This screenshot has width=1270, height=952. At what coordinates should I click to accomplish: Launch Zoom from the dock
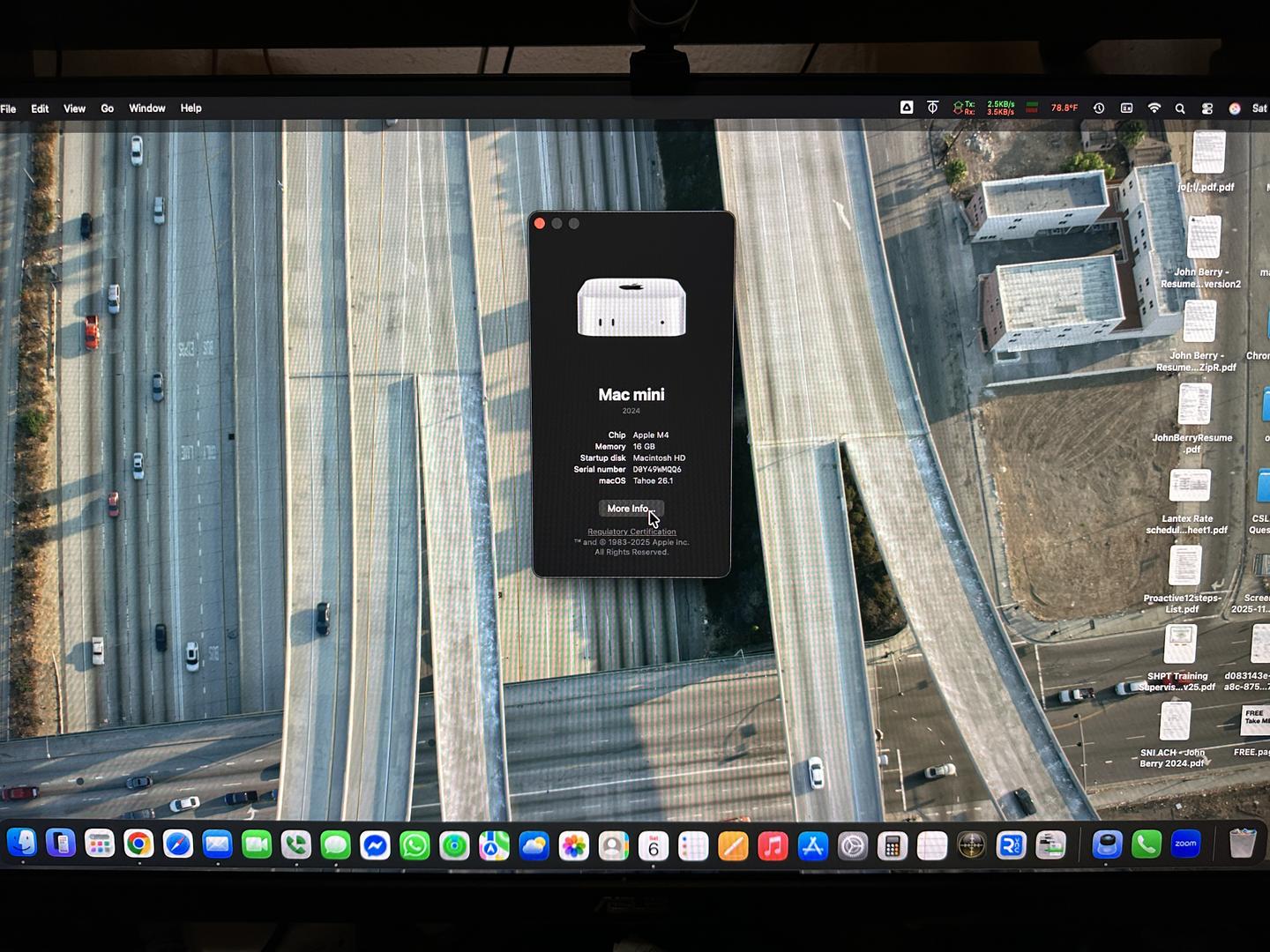(x=1186, y=844)
